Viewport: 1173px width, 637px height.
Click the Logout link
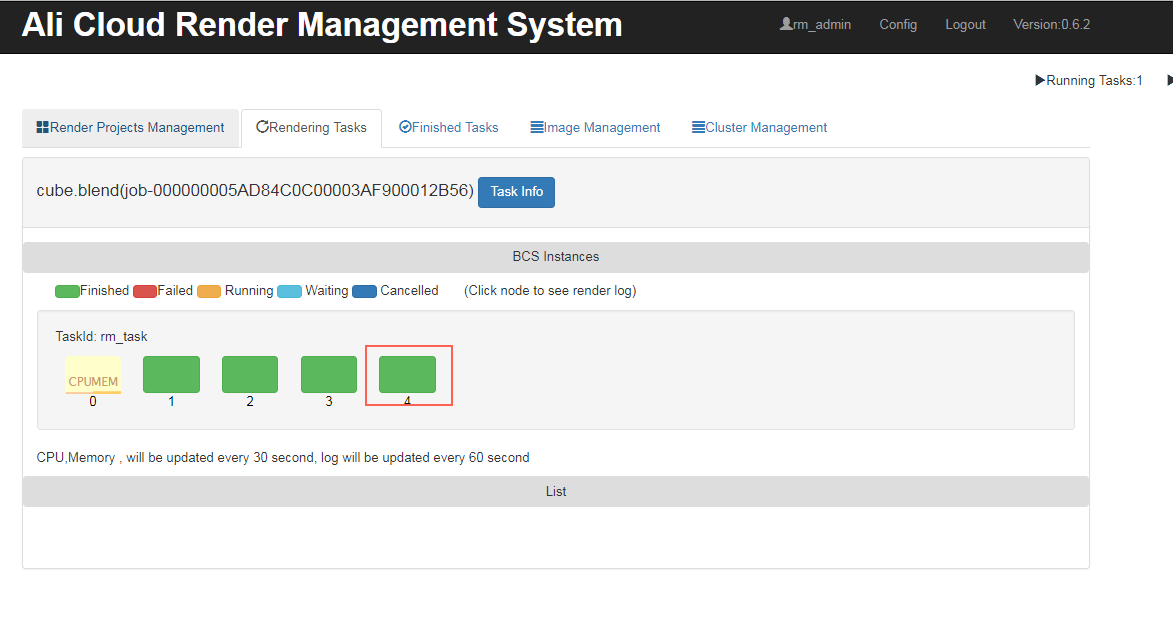965,25
